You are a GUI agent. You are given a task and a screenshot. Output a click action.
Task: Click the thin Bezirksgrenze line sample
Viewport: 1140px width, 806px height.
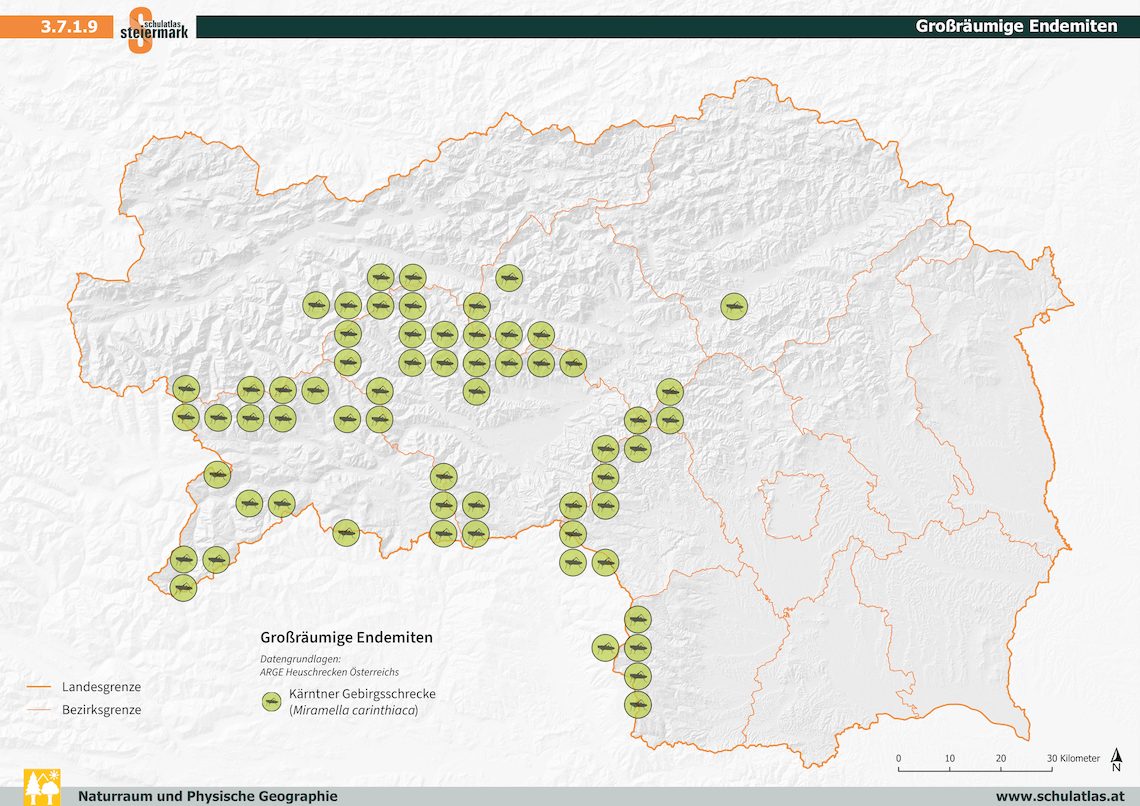click(39, 709)
